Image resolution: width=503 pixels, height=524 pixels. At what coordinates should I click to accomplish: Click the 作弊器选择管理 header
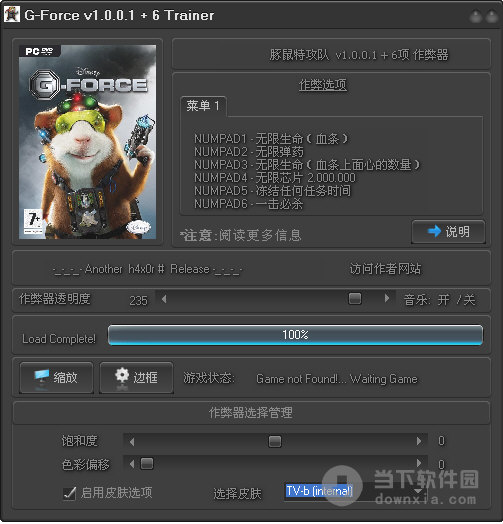click(251, 413)
